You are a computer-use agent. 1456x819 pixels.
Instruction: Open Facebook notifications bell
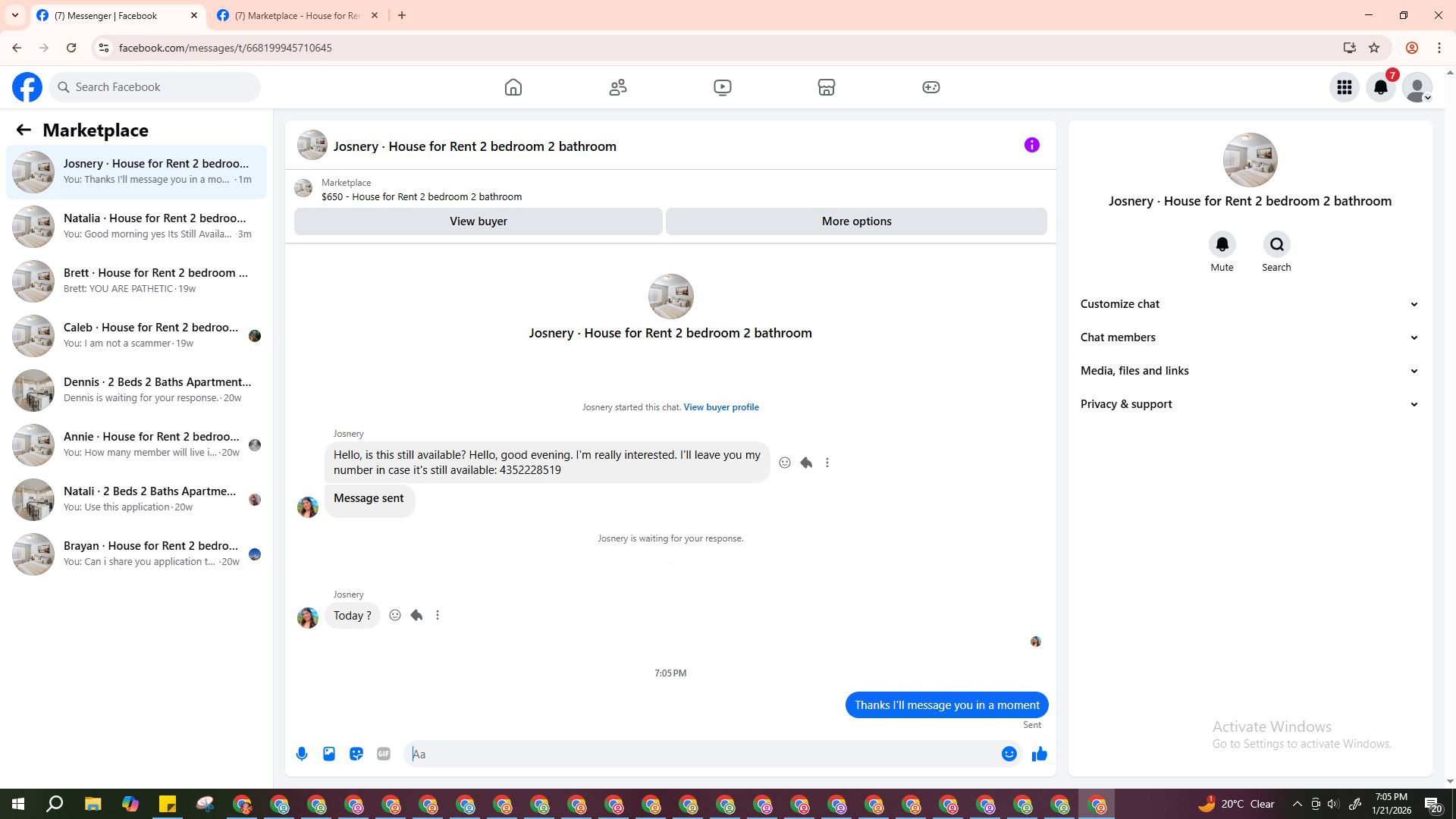[1381, 87]
